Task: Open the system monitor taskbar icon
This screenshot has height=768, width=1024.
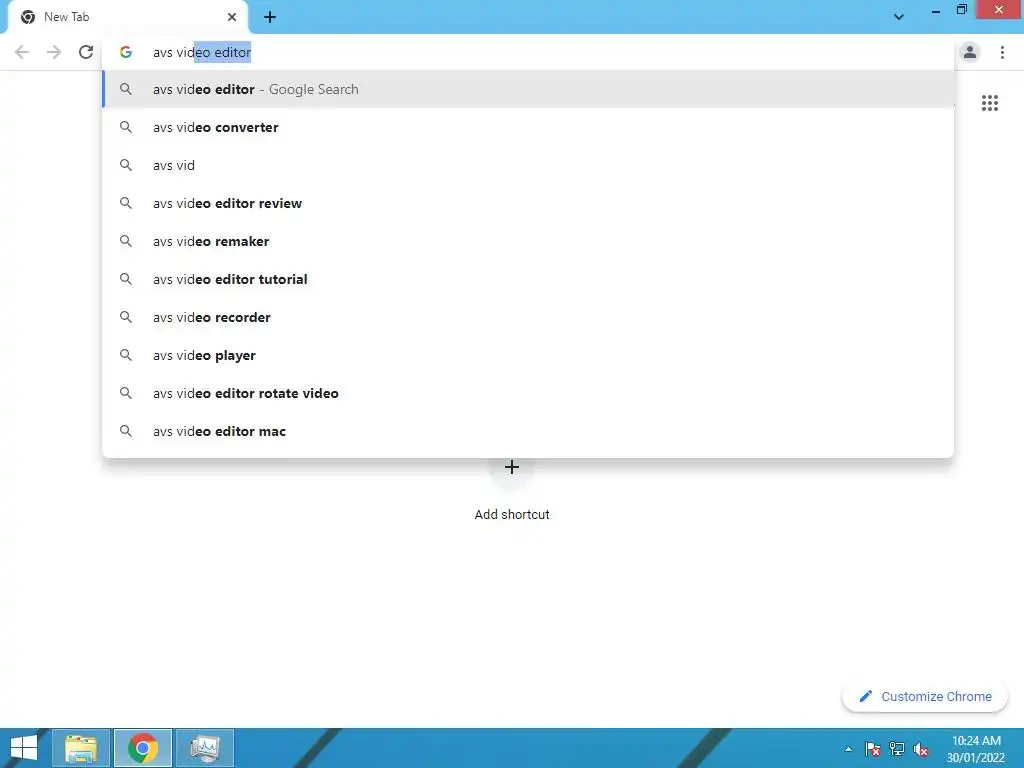Action: (x=205, y=748)
